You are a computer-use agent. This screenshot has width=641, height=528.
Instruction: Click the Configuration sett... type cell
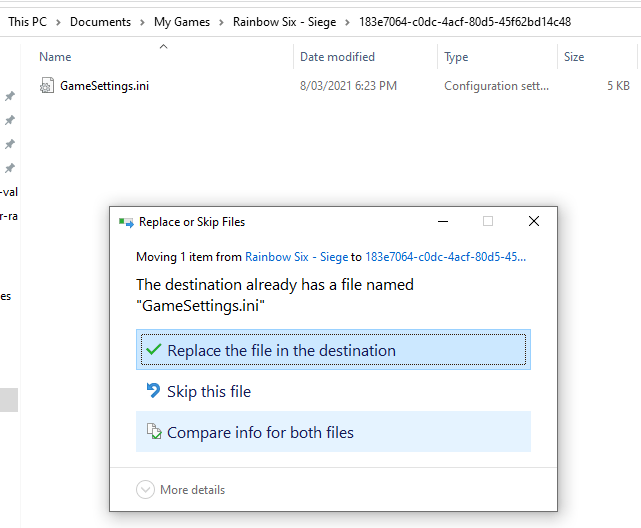tap(496, 86)
